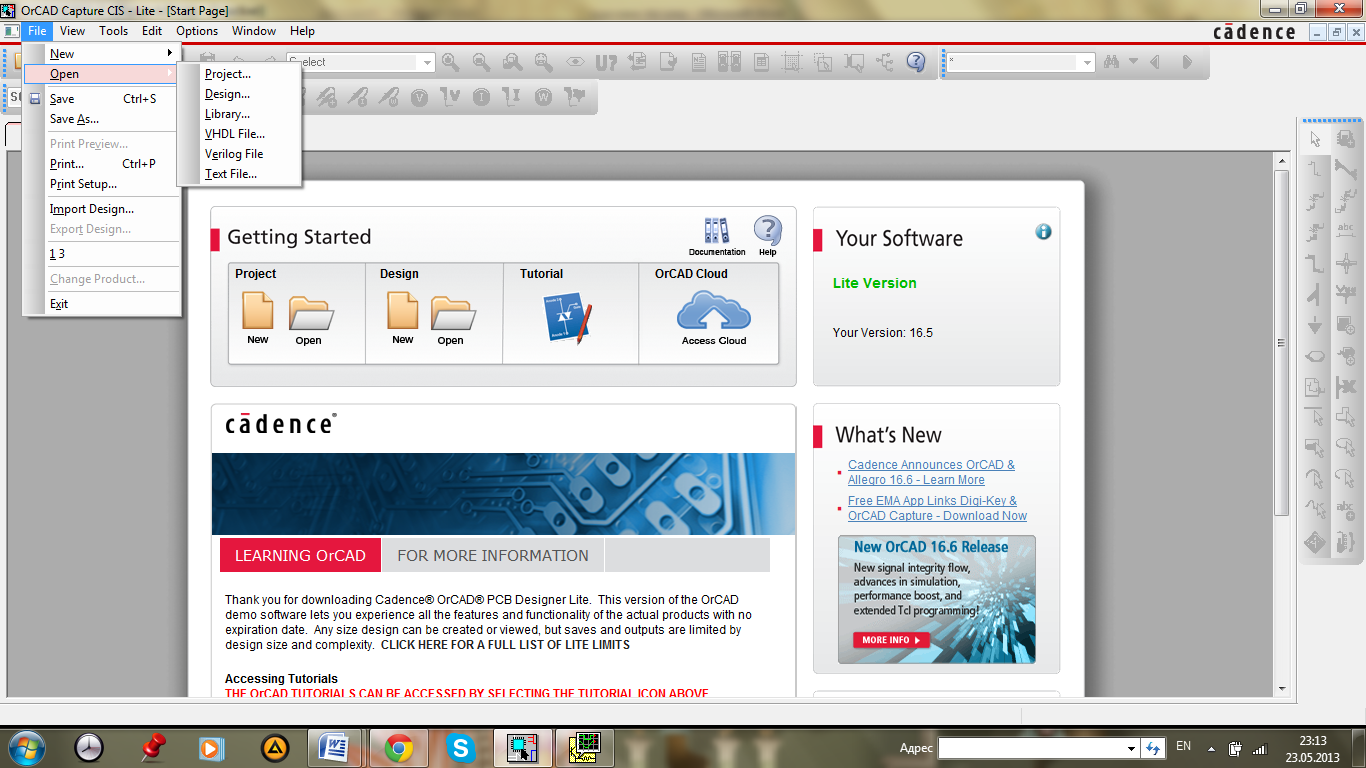This screenshot has width=1366, height=768.
Task: Click the circled W power marker icon
Action: click(x=543, y=97)
